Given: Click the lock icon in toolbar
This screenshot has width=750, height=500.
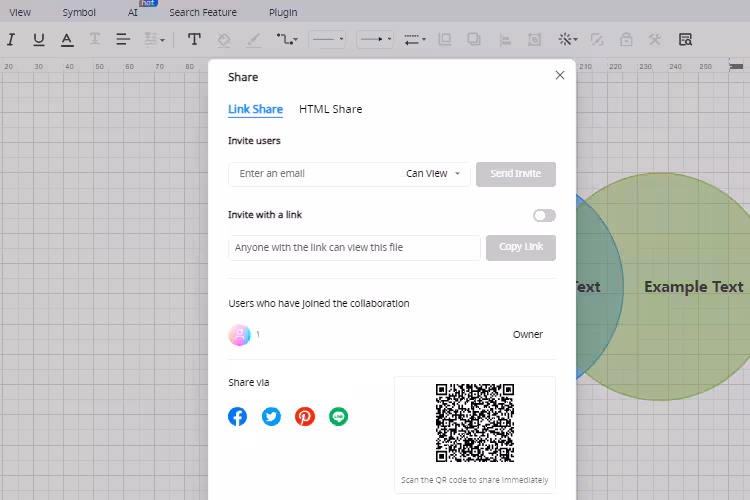Looking at the screenshot, I should [626, 39].
